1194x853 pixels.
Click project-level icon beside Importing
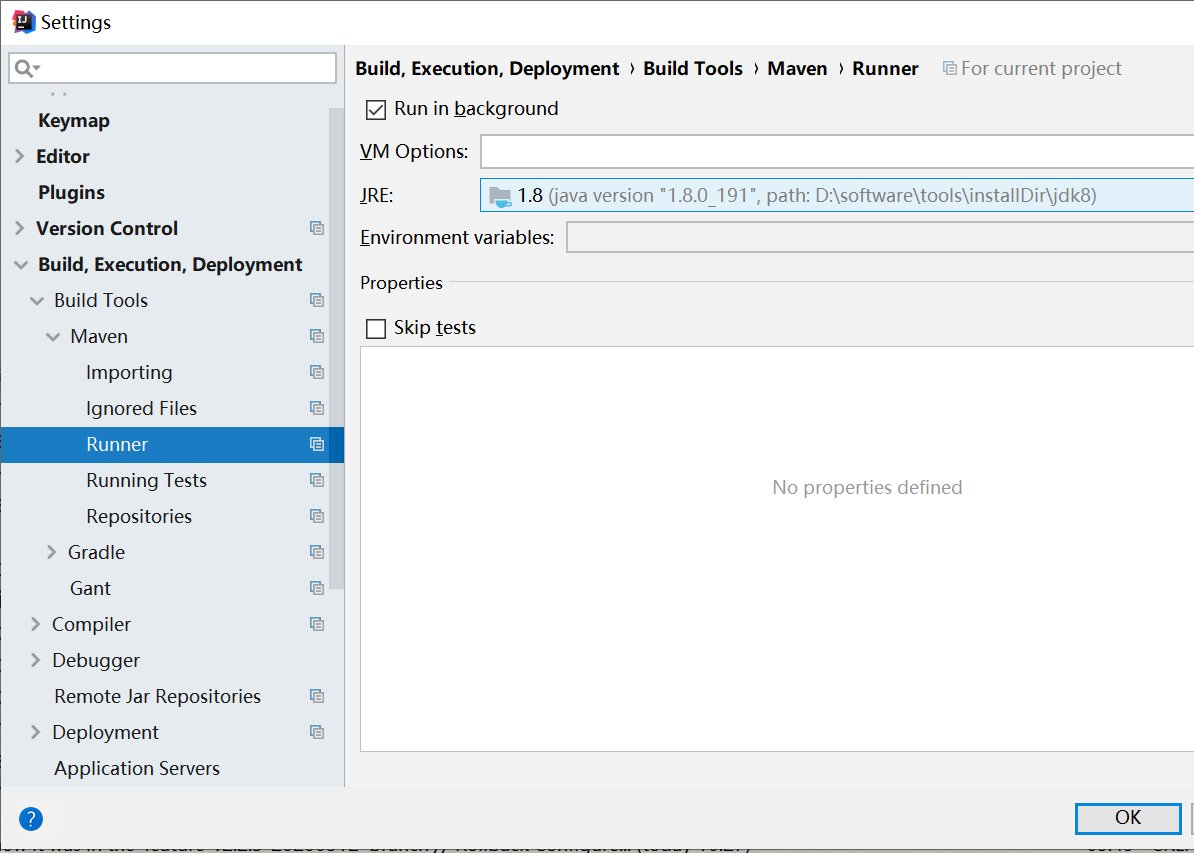click(317, 372)
